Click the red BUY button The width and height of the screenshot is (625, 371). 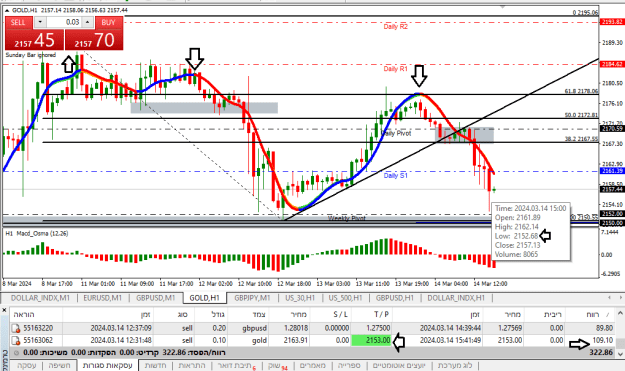[108, 22]
